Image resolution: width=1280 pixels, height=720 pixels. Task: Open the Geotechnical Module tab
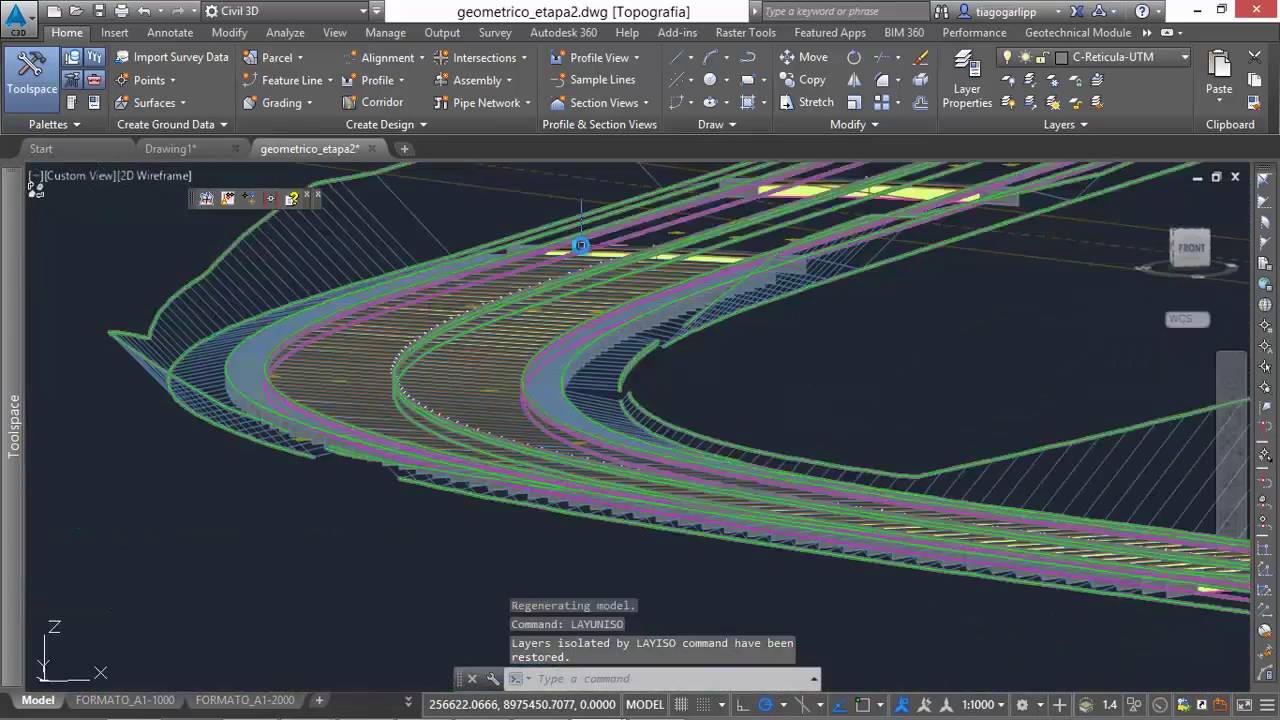pyautogui.click(x=1077, y=32)
